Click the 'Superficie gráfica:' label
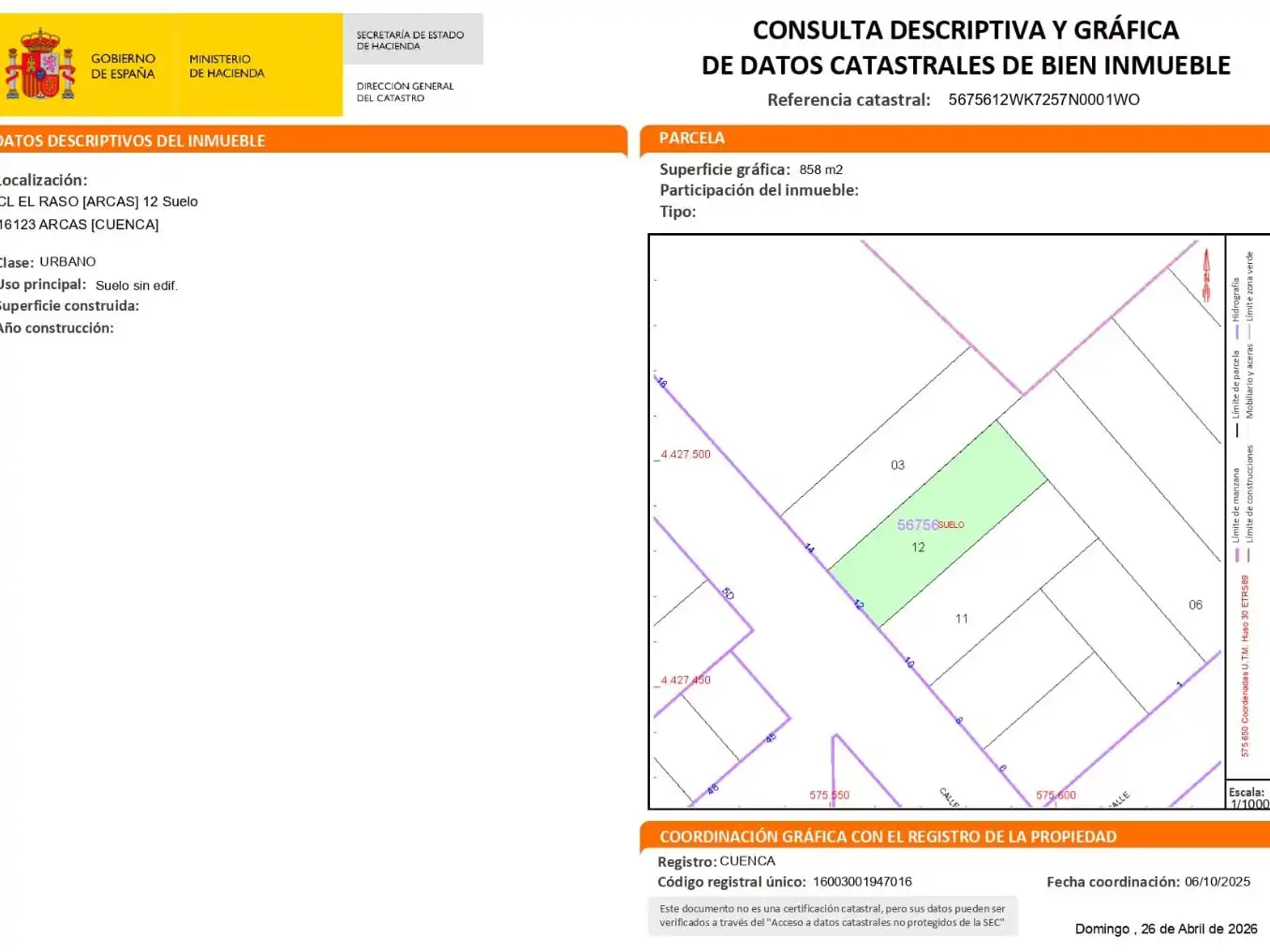 [x=725, y=169]
